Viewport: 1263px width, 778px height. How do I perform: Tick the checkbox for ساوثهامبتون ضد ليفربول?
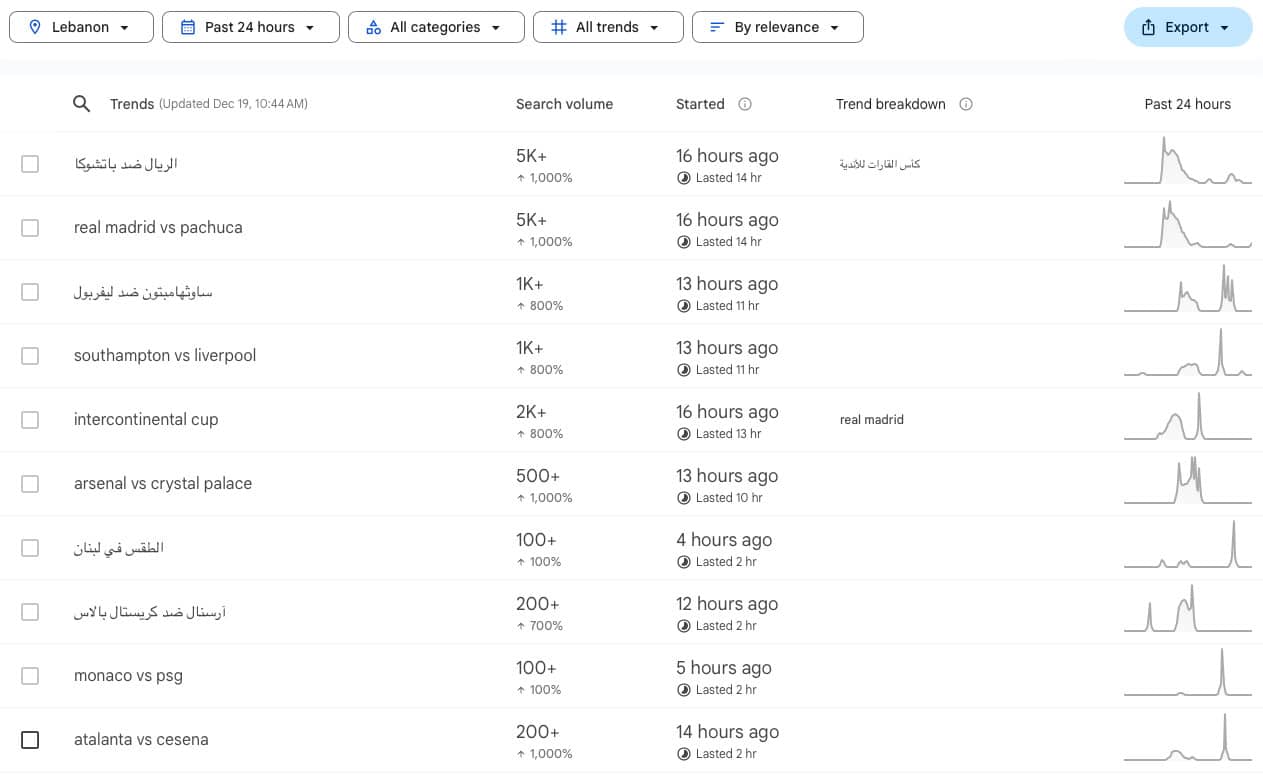[x=30, y=292]
